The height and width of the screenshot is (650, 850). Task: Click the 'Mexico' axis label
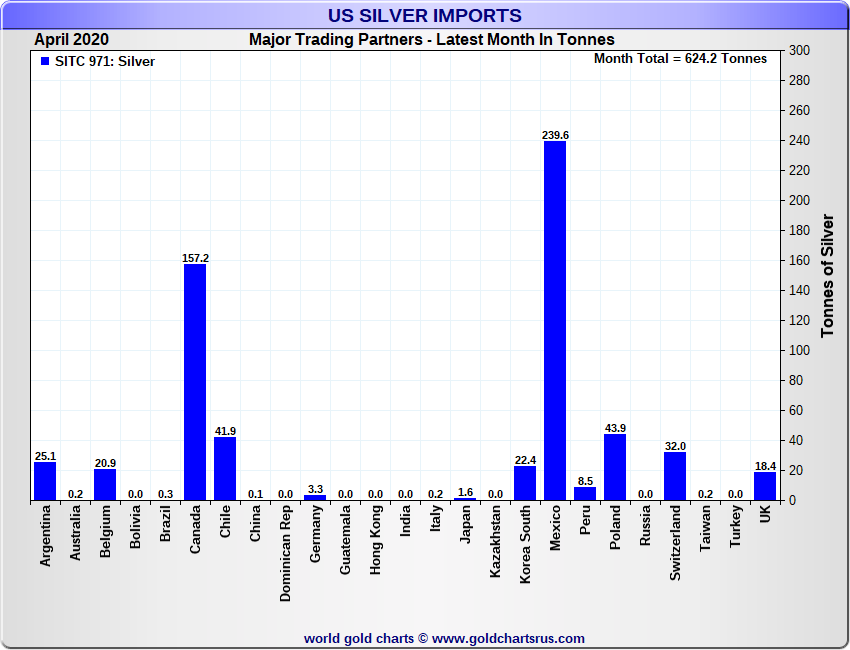[x=555, y=527]
